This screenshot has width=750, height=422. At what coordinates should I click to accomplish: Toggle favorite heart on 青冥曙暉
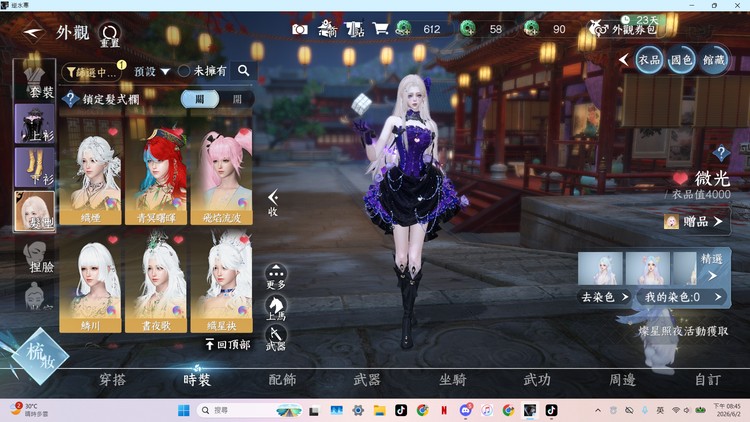click(x=178, y=131)
